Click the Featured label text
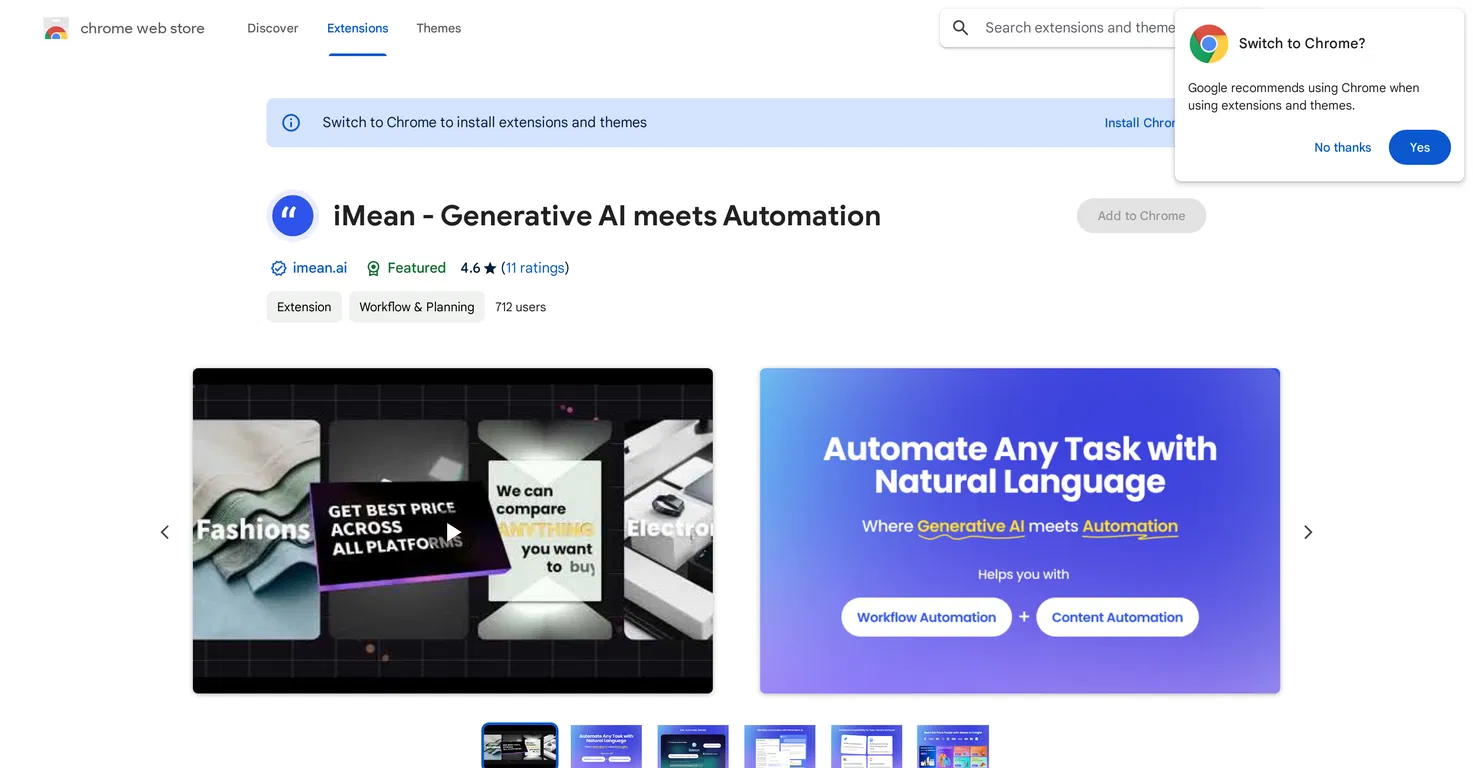 [417, 268]
